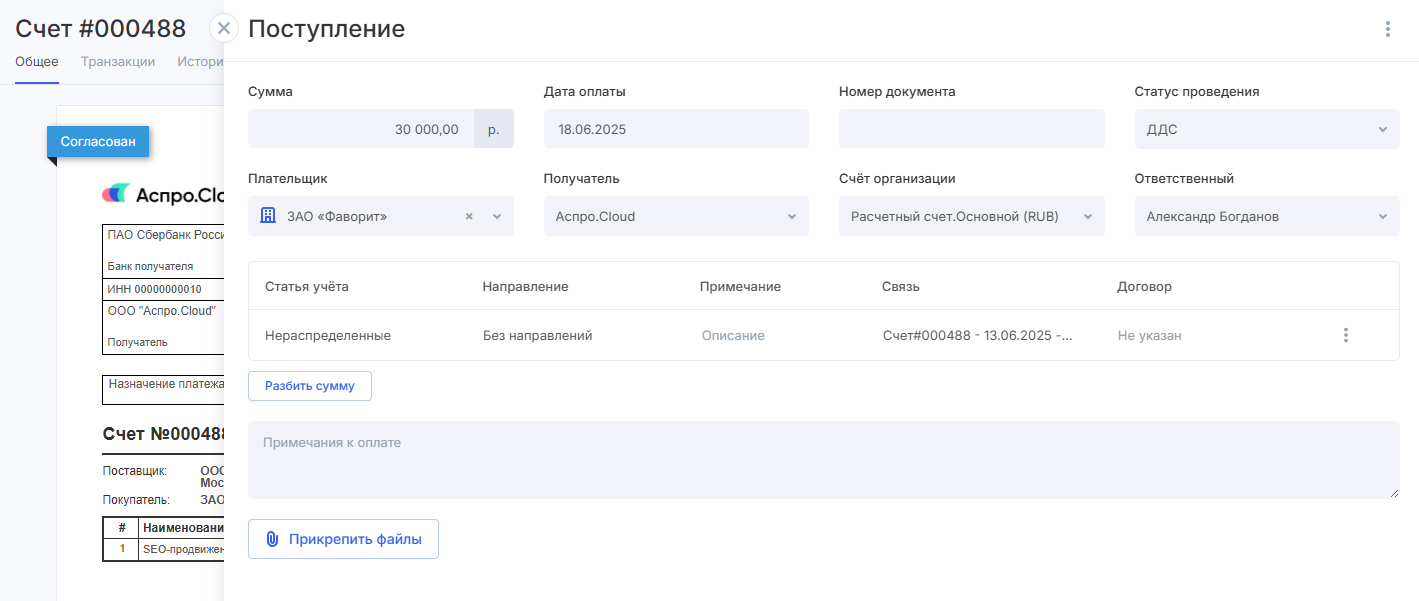Click the paperclip icon to attach files
The width and height of the screenshot is (1419, 601).
click(272, 539)
